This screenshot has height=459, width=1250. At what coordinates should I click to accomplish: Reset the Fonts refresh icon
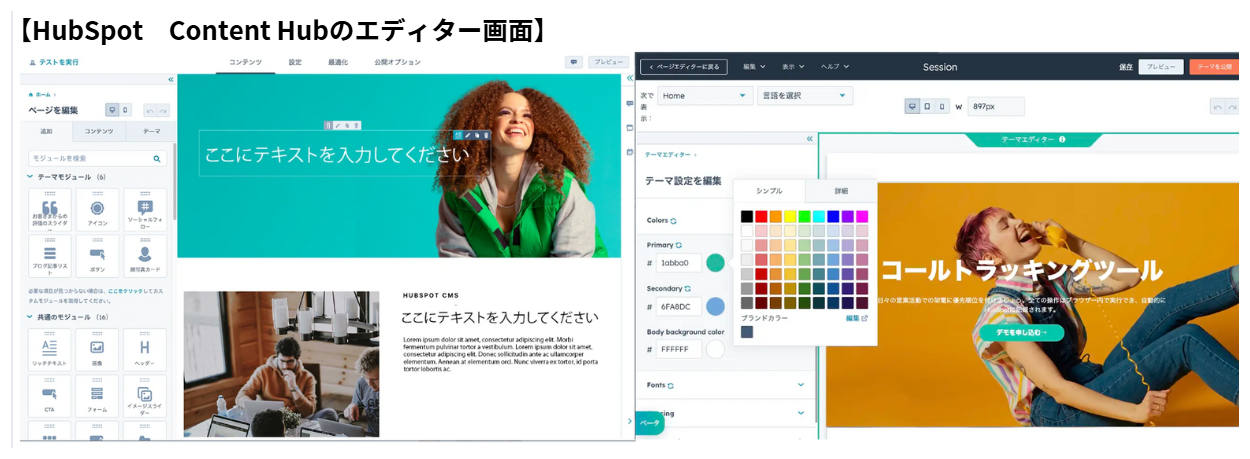tap(671, 385)
